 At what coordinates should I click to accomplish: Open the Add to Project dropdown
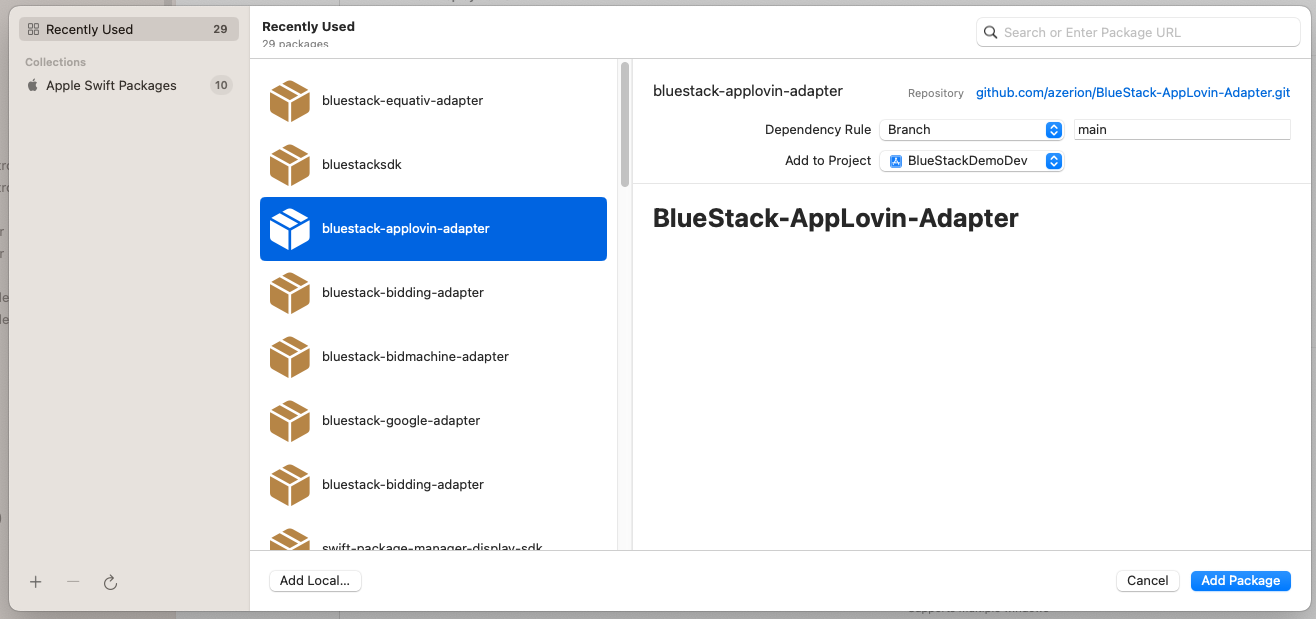tap(971, 161)
